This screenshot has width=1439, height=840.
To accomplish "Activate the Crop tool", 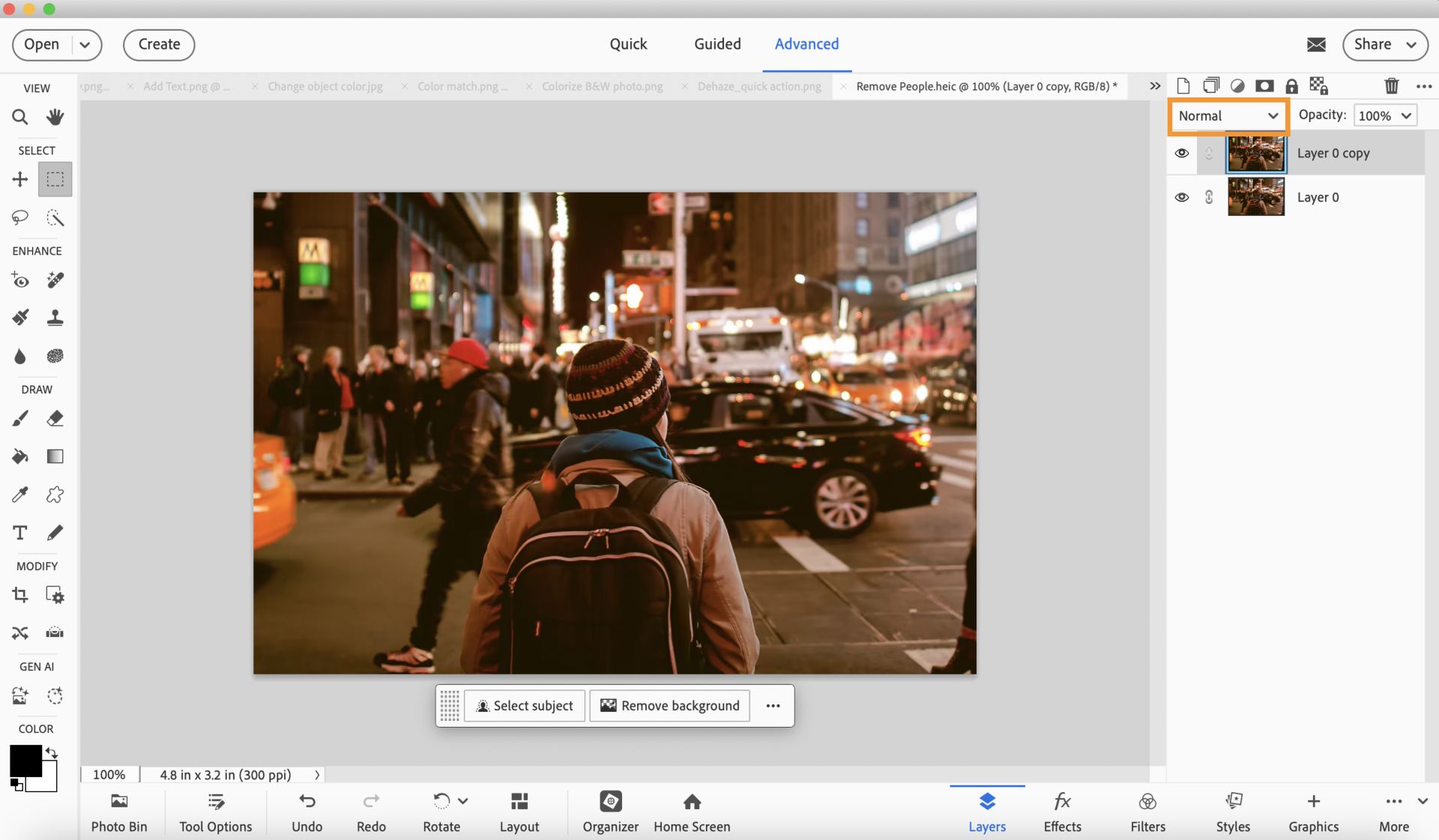I will (x=20, y=595).
